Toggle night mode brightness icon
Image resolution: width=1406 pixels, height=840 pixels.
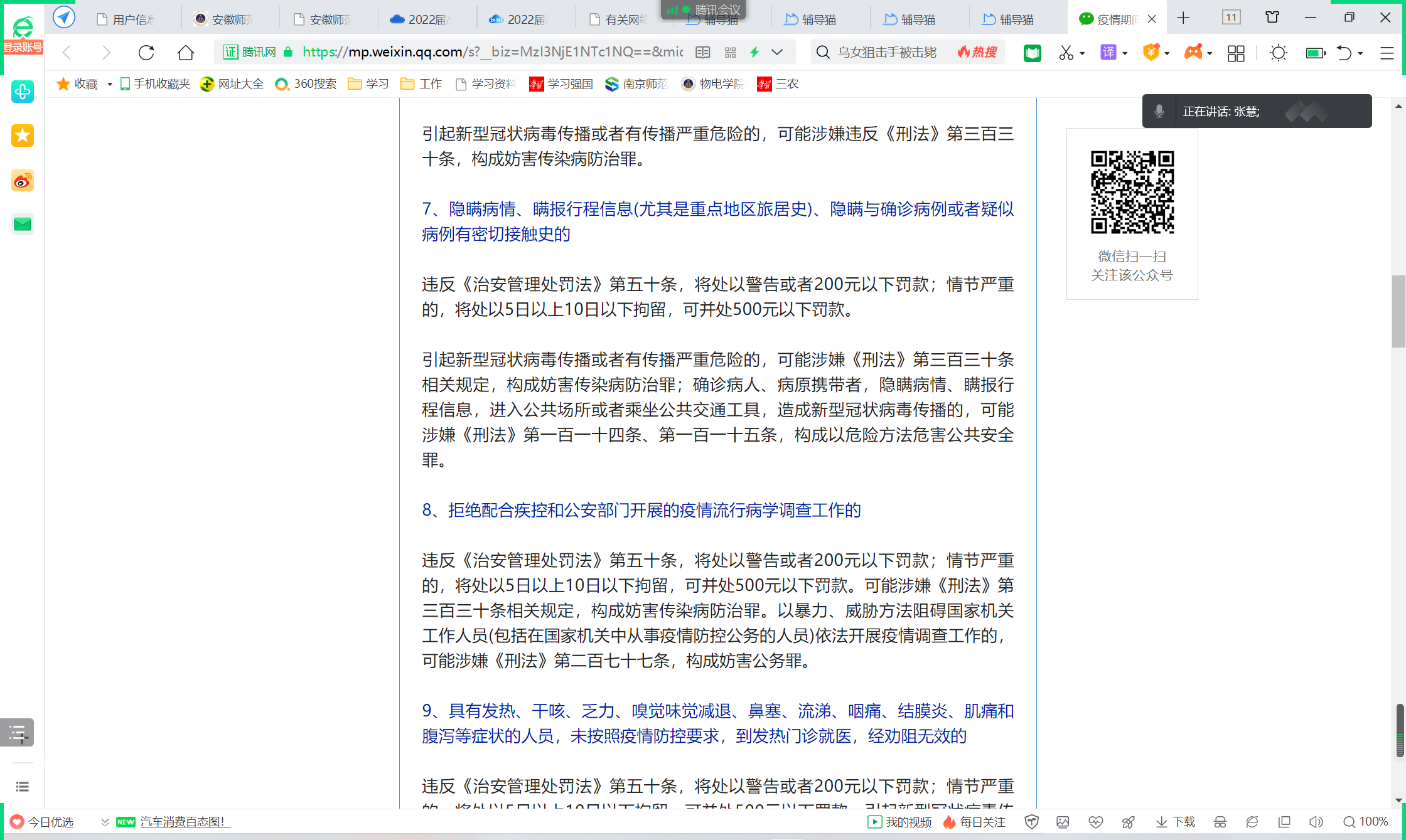pos(1278,53)
